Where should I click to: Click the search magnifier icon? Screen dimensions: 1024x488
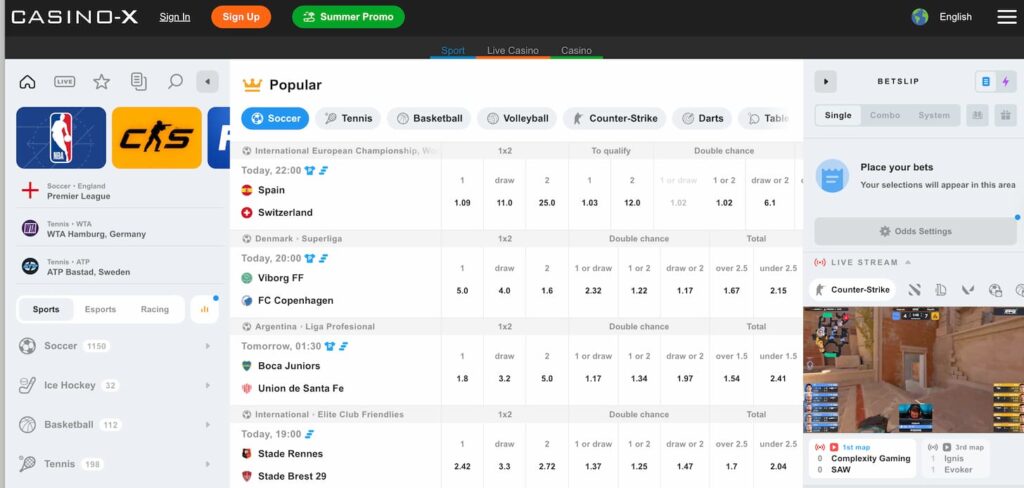175,82
